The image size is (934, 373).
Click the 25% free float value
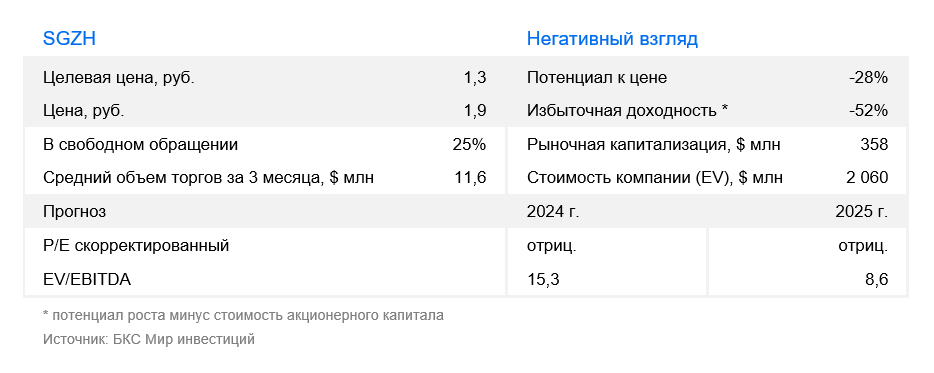click(469, 144)
